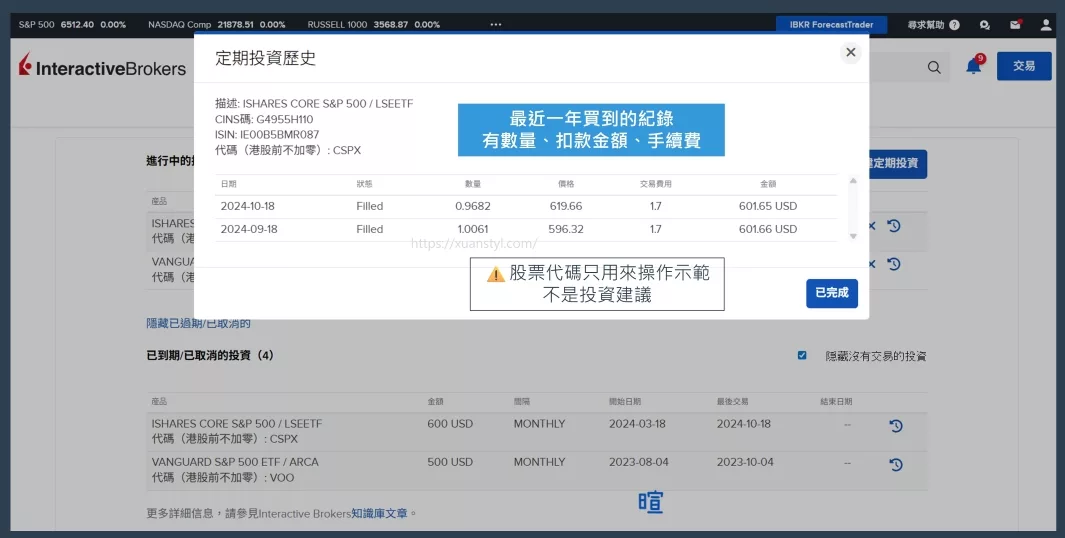Click the 1.0061 quantity cell
This screenshot has height=538, width=1065.
coord(473,229)
